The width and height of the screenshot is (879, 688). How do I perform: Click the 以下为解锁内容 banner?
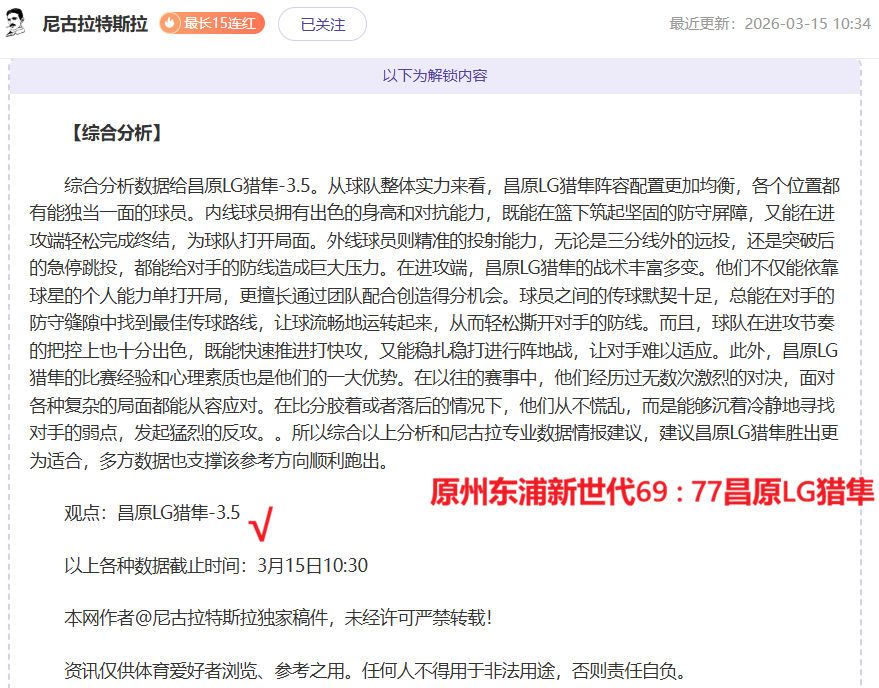tap(439, 74)
